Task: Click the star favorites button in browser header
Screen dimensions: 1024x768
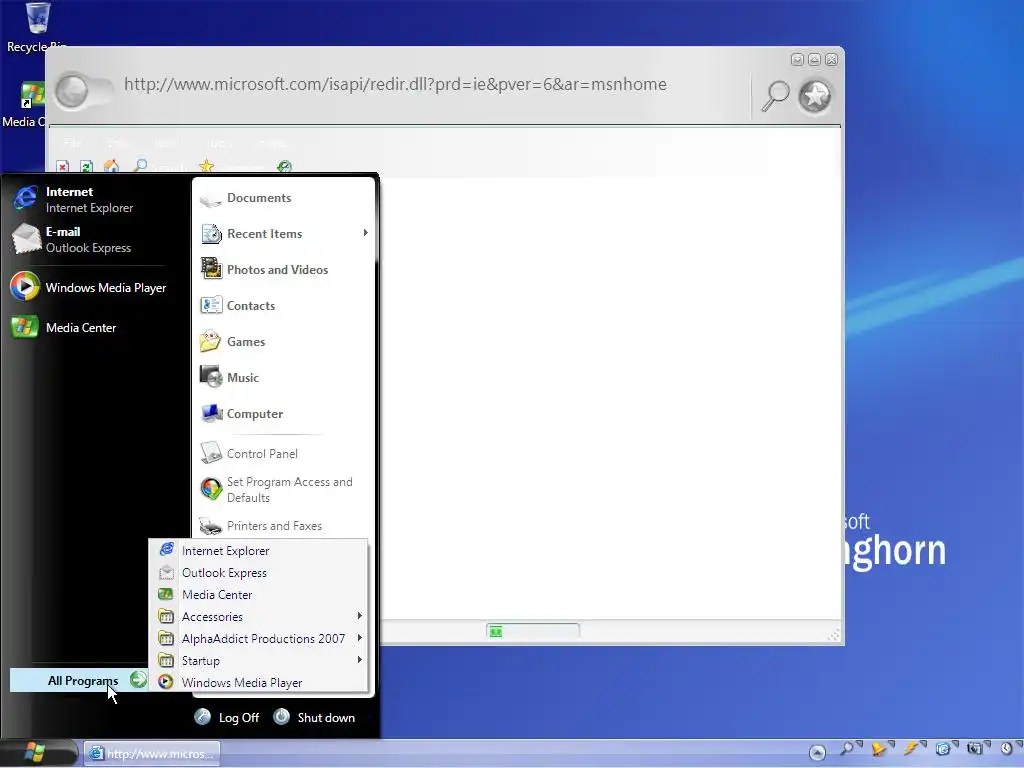Action: [815, 96]
